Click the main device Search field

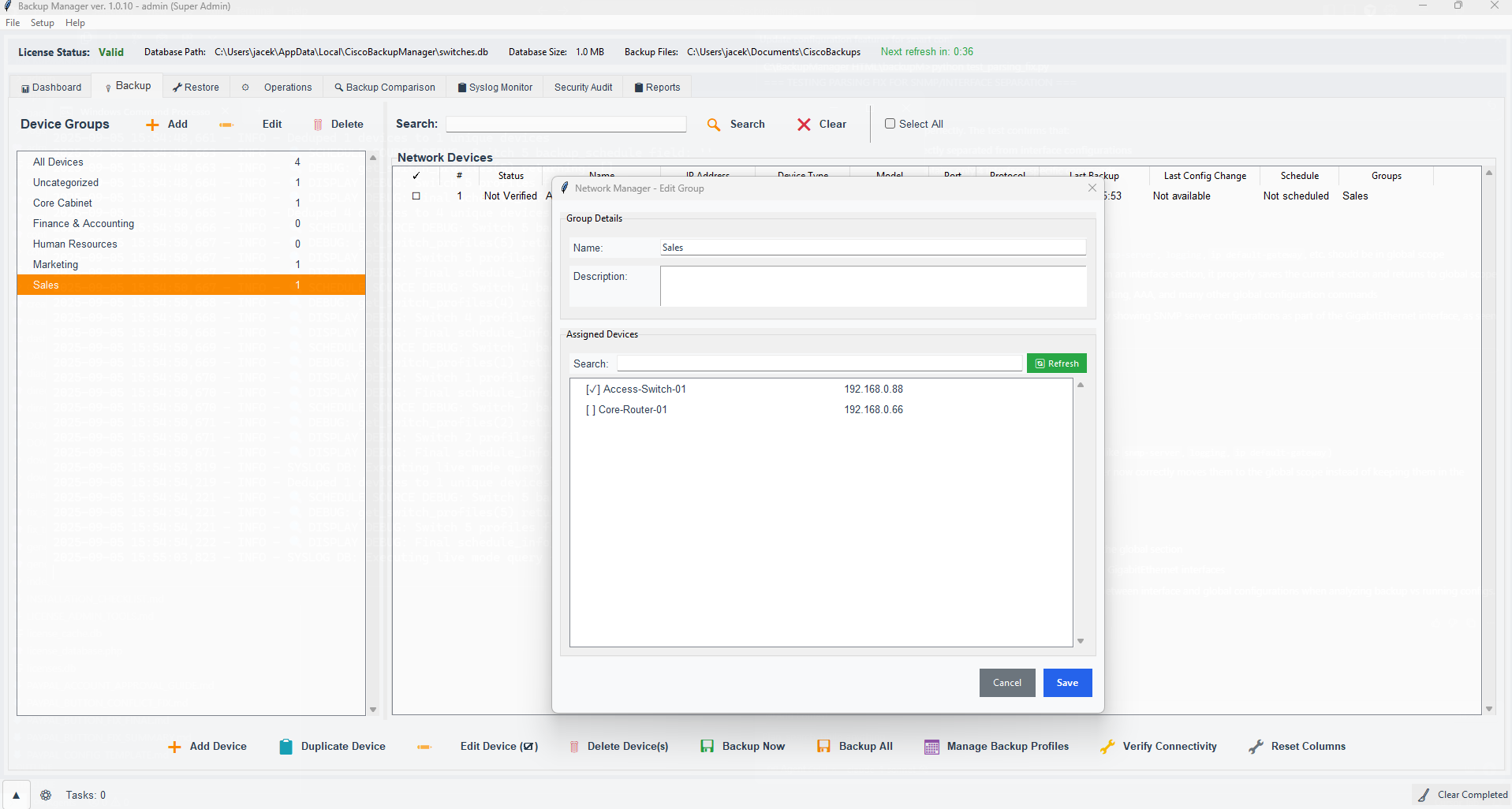(x=566, y=125)
